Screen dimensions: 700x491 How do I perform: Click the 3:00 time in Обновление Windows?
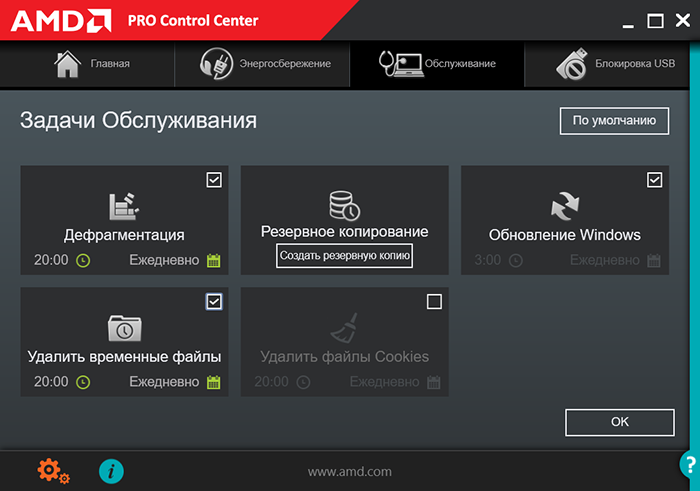pyautogui.click(x=487, y=260)
